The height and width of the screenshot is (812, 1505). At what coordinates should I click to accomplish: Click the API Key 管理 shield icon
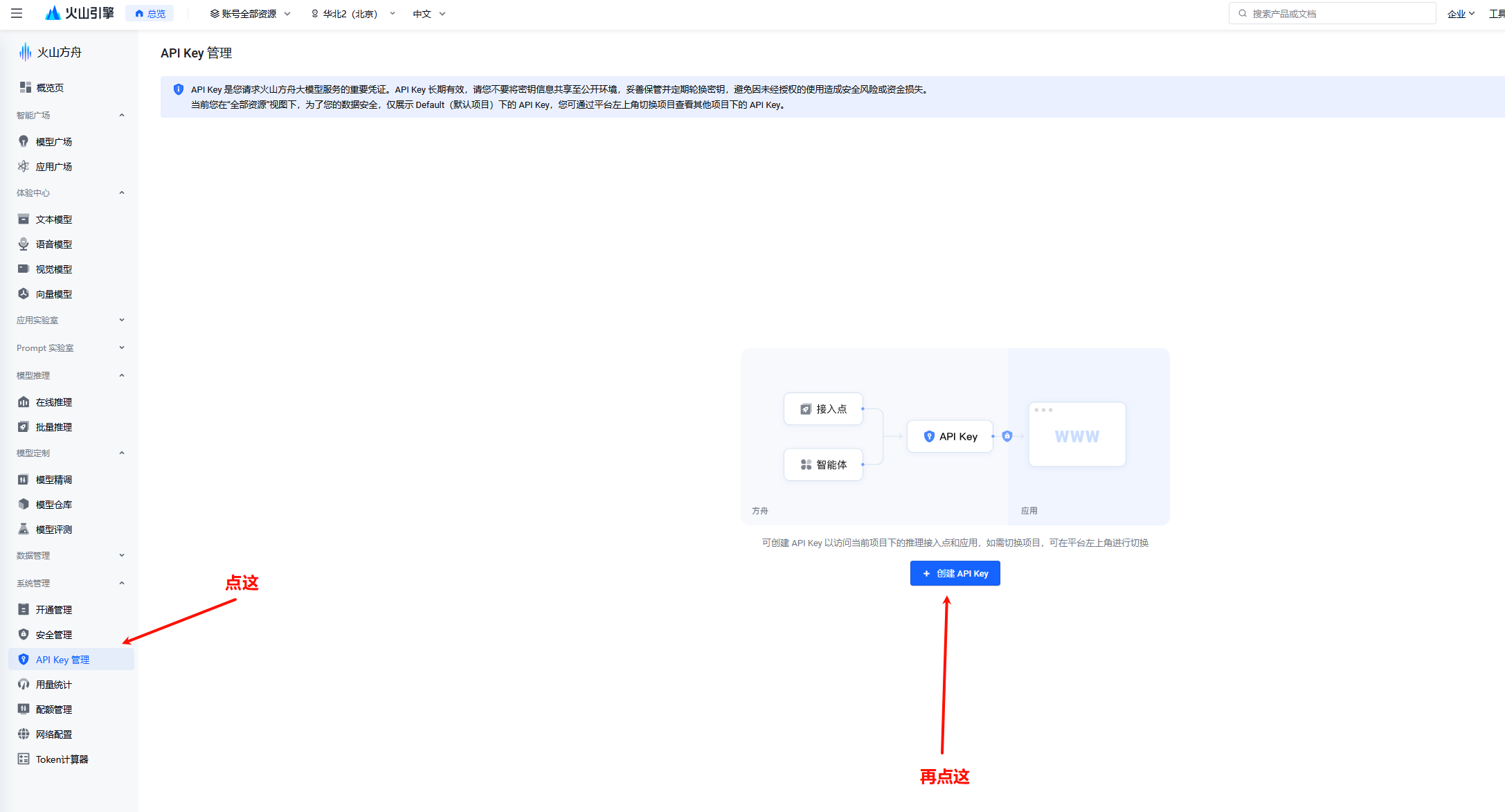click(24, 659)
